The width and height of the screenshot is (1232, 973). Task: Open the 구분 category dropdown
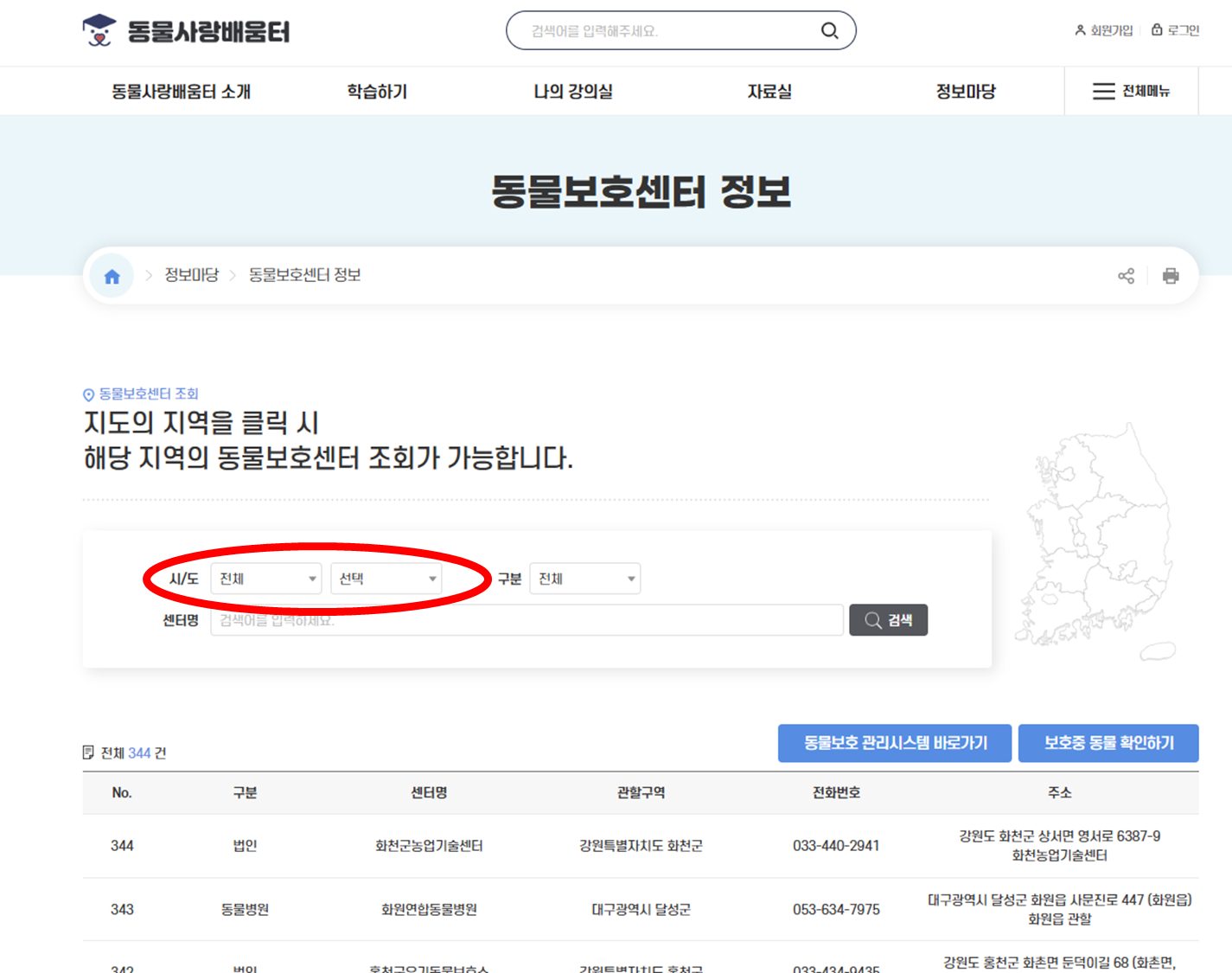[x=584, y=579]
